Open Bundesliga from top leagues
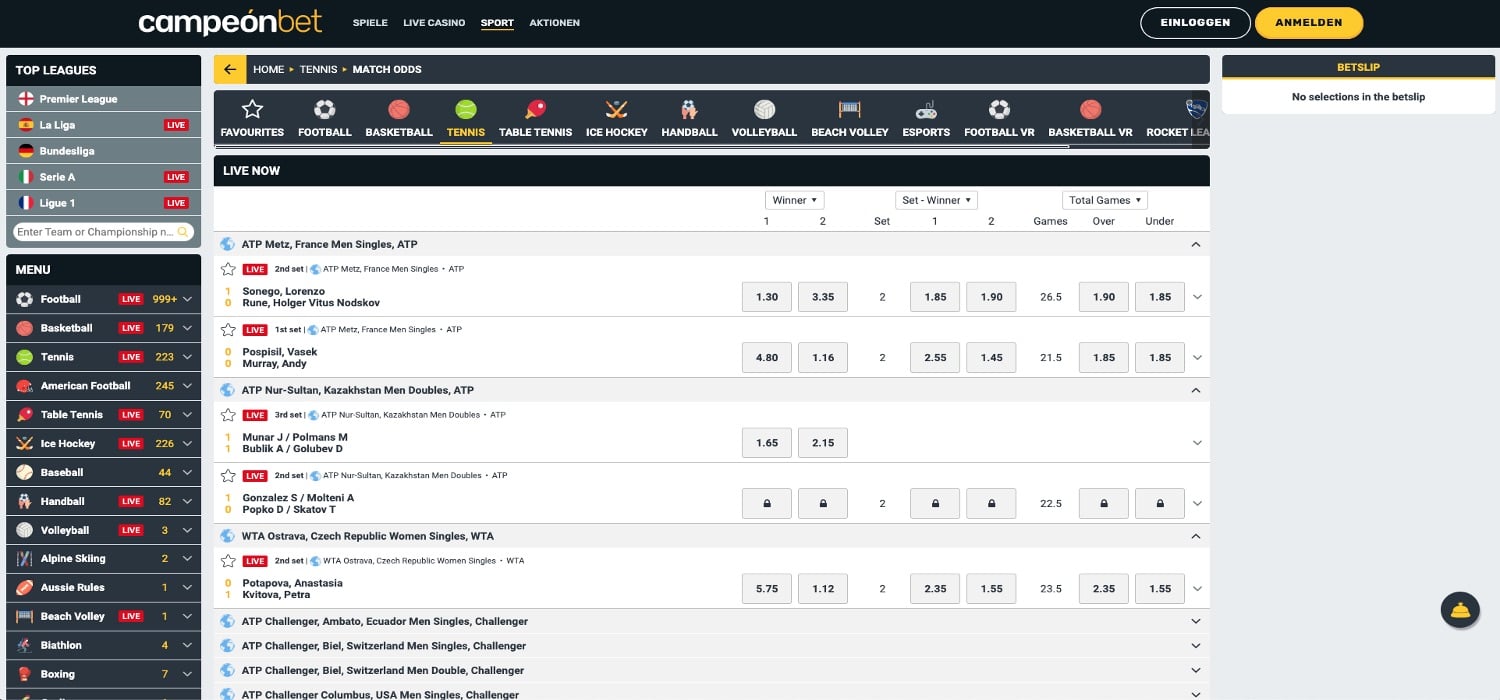Viewport: 1500px width, 700px height. 104,151
